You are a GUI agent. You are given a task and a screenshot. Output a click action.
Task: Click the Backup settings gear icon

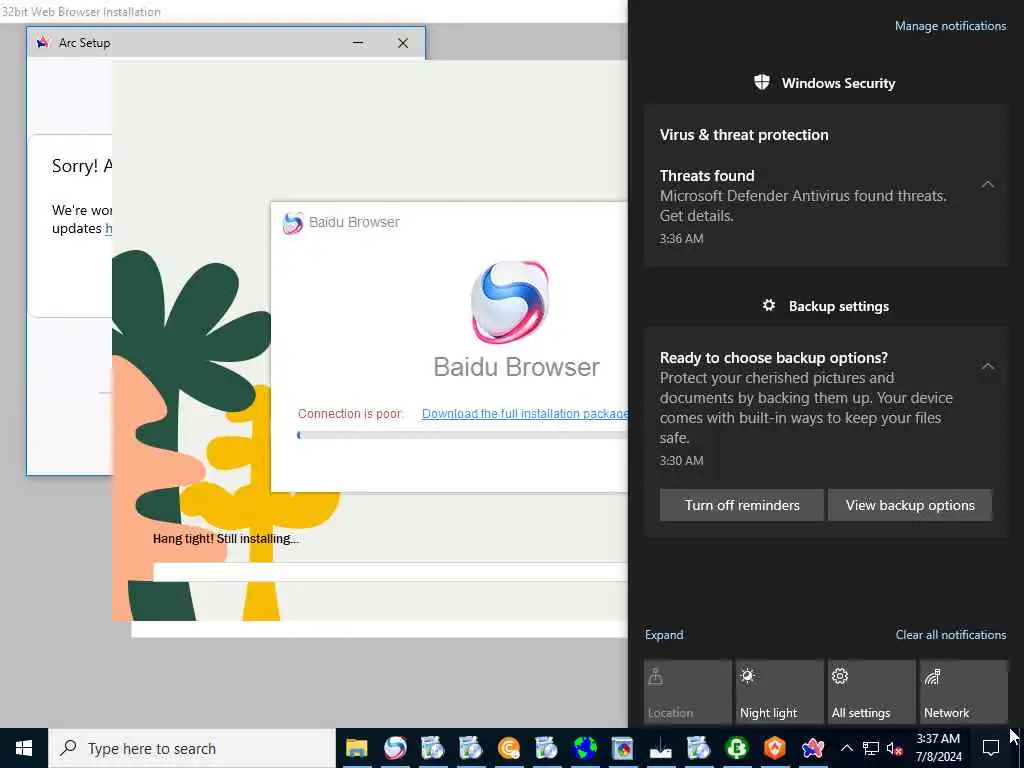point(769,305)
